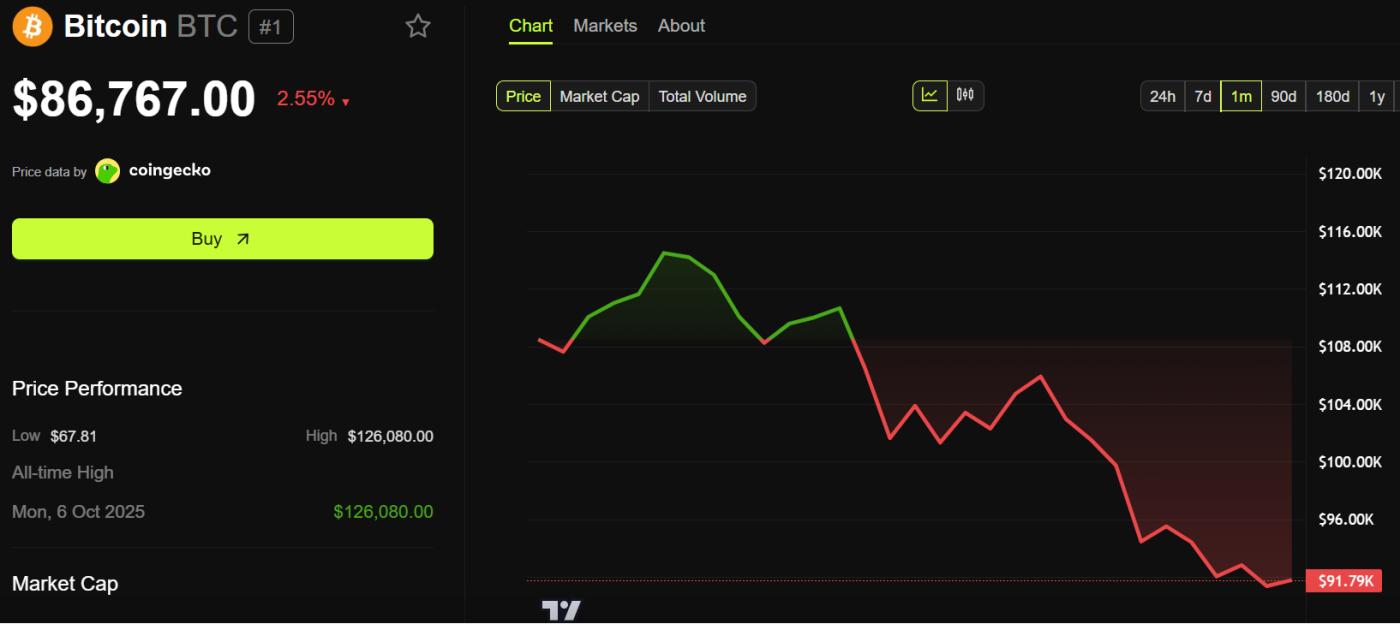The height and width of the screenshot is (624, 1400).
Task: Click the Bitcoin logo icon
Action: [32, 26]
